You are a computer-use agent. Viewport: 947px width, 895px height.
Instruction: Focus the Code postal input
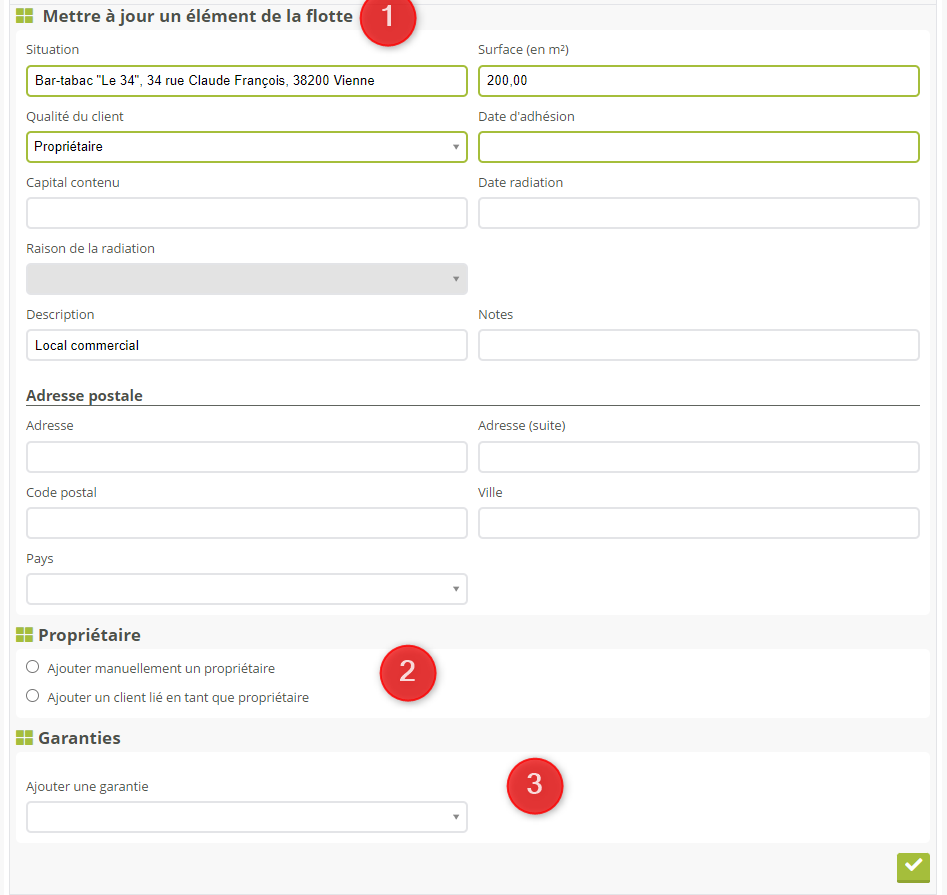click(x=246, y=523)
